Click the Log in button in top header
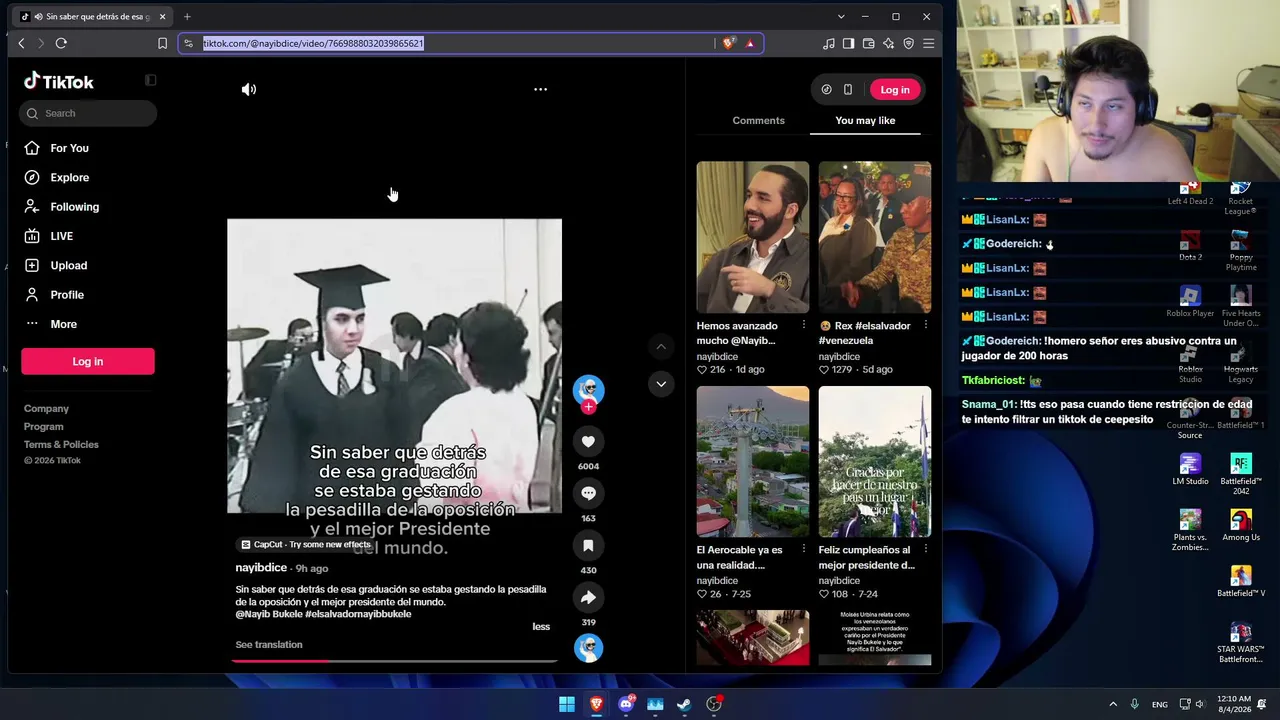 point(895,90)
